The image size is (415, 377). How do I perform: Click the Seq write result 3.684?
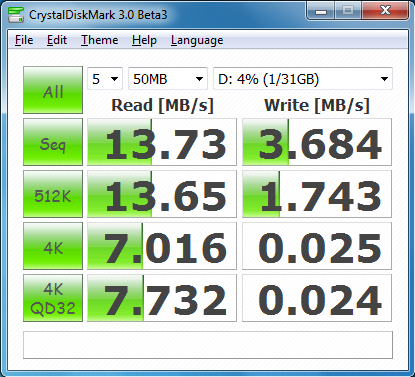(317, 142)
